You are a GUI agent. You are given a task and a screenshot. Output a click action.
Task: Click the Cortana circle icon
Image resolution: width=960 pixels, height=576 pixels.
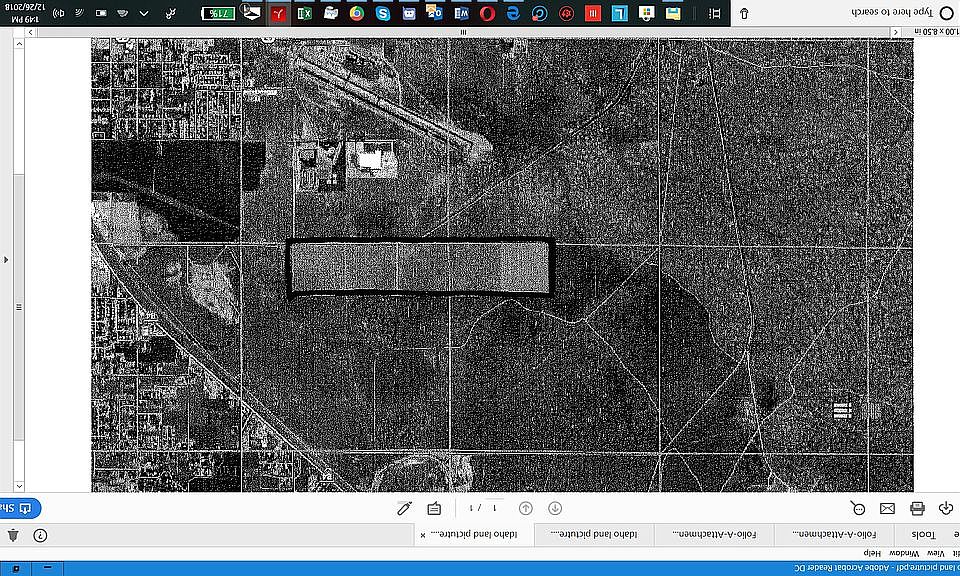coord(946,13)
